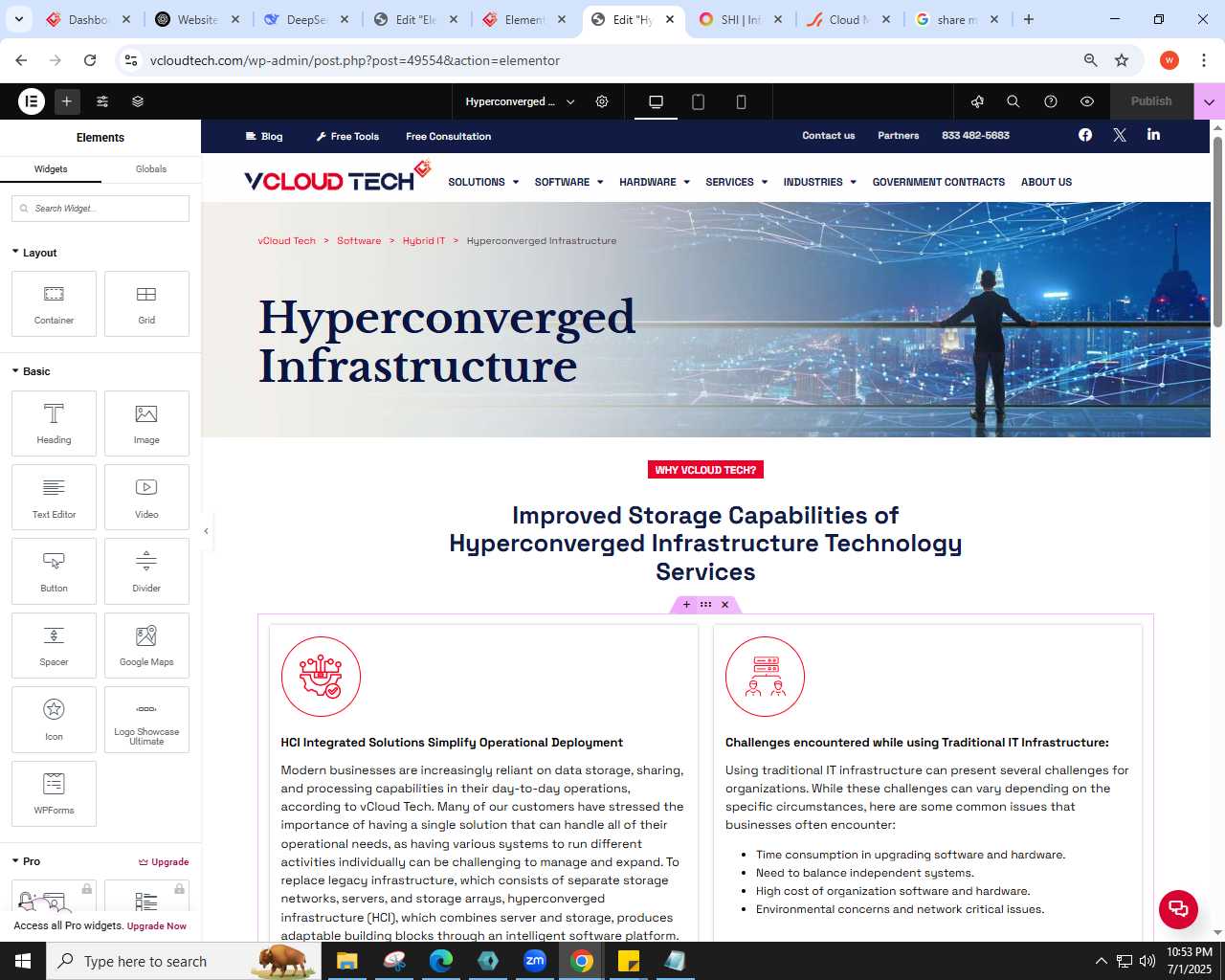Add the Spacer widget

[x=54, y=645]
